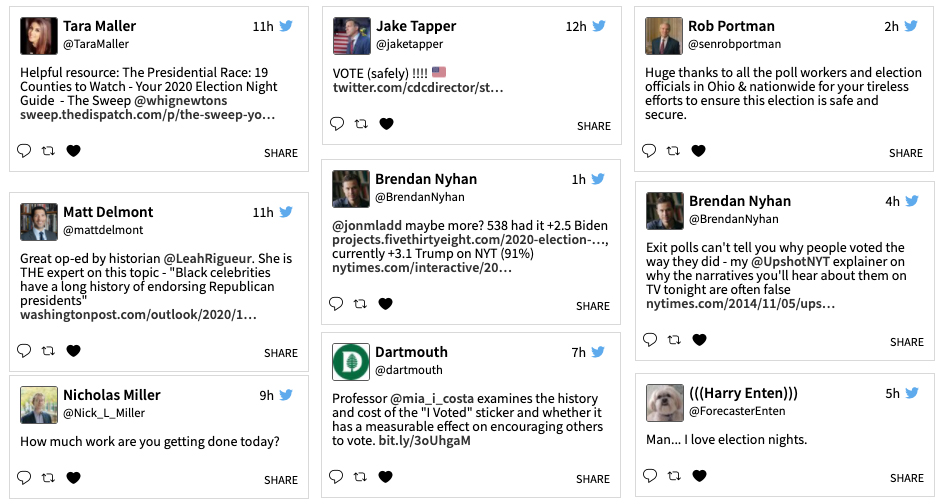Reply to Nicholas Miller's tweet
This screenshot has width=946, height=504.
(25, 478)
